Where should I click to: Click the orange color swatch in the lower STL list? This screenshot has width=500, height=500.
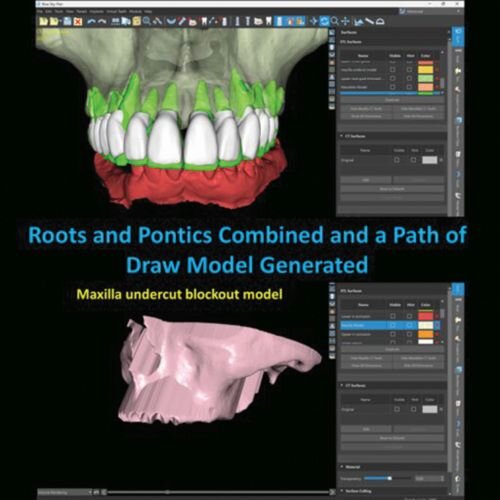point(426,334)
